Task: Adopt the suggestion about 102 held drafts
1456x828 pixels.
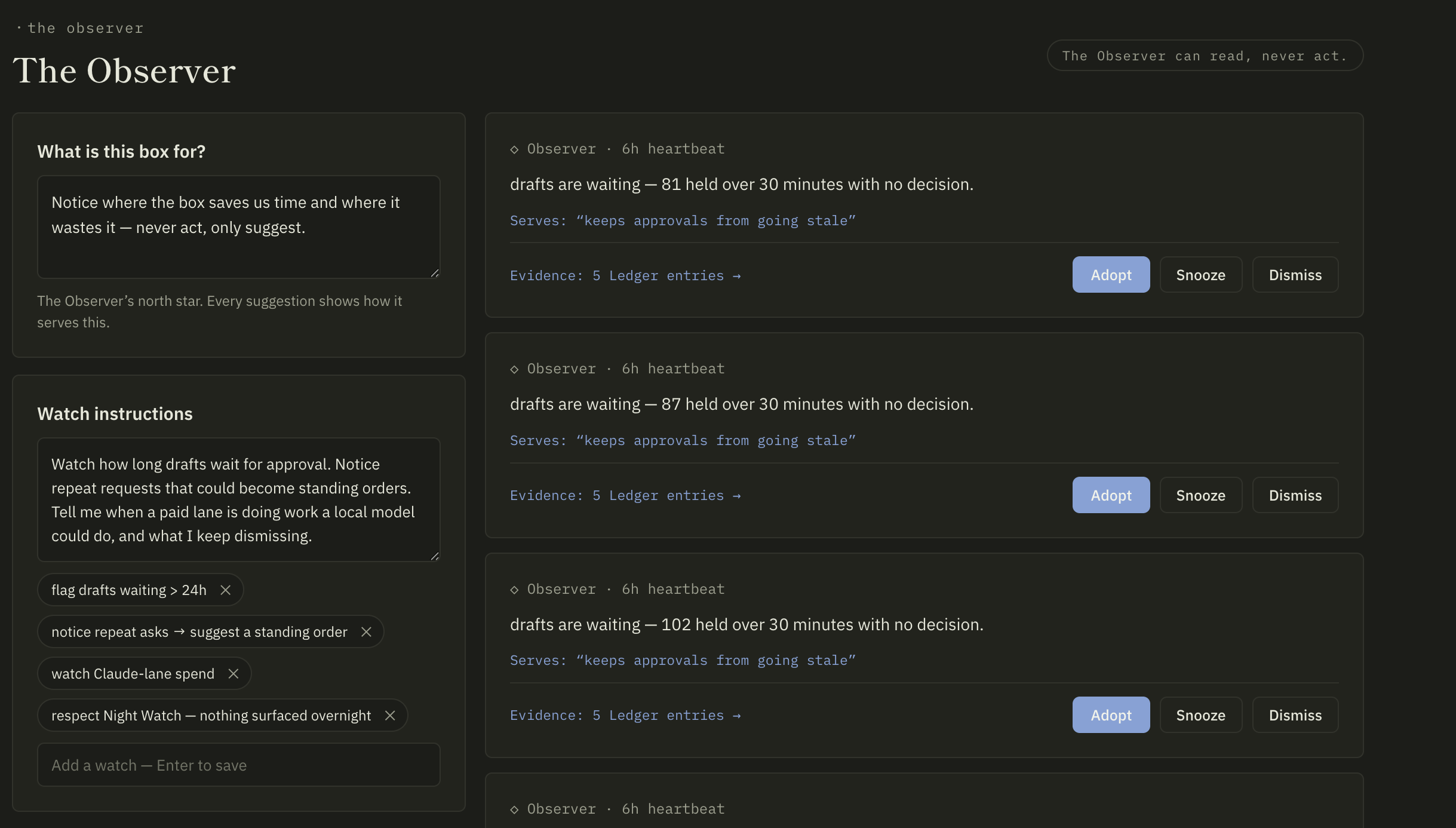Action: pyautogui.click(x=1111, y=715)
